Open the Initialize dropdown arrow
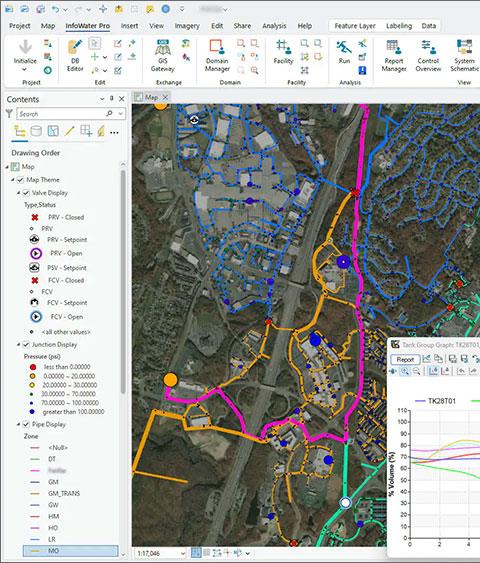Screen dimensions: 480x563 point(25,69)
